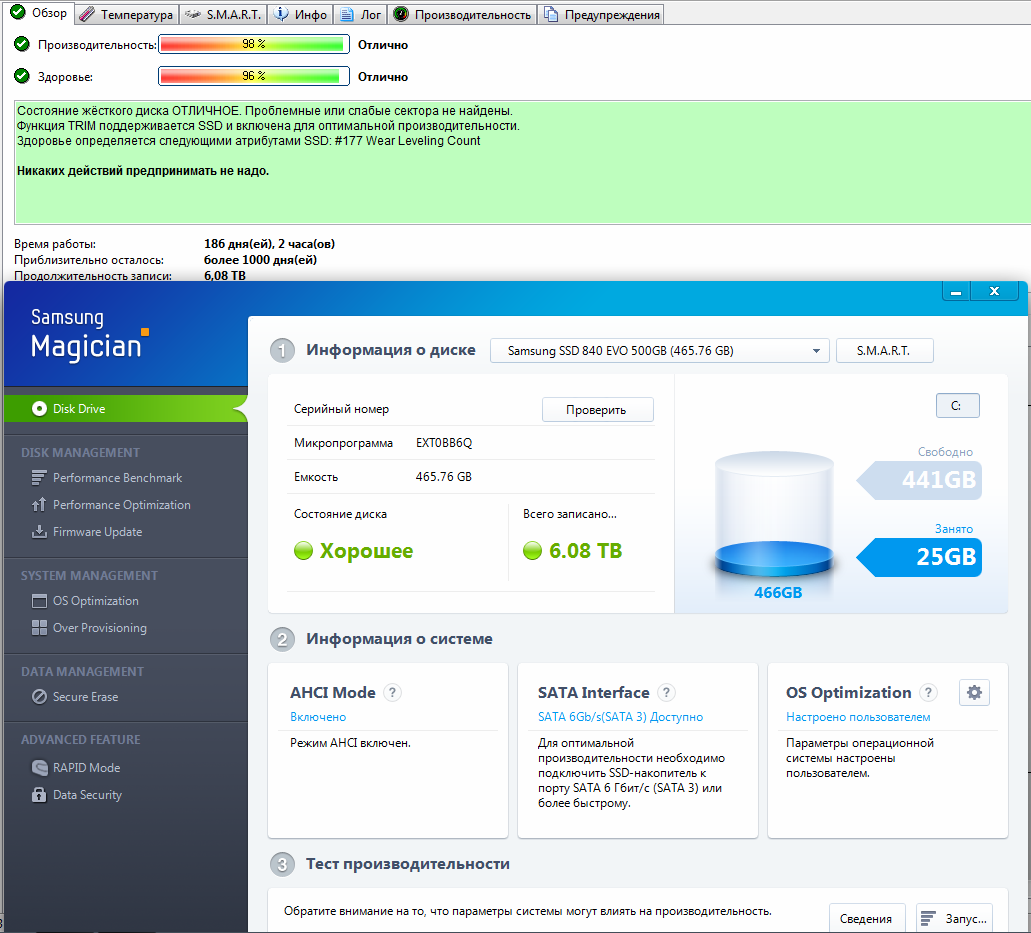1031x933 pixels.
Task: Open OS Optimization in the sidebar
Action: point(95,601)
